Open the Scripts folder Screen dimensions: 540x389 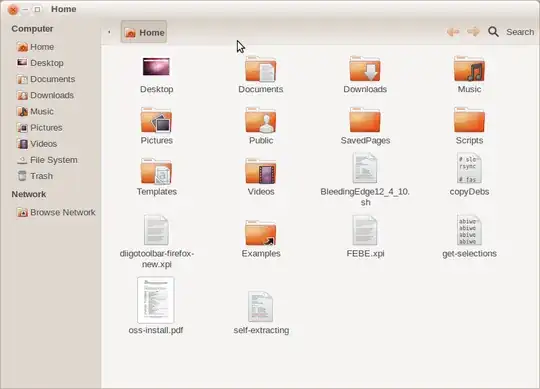tap(469, 120)
